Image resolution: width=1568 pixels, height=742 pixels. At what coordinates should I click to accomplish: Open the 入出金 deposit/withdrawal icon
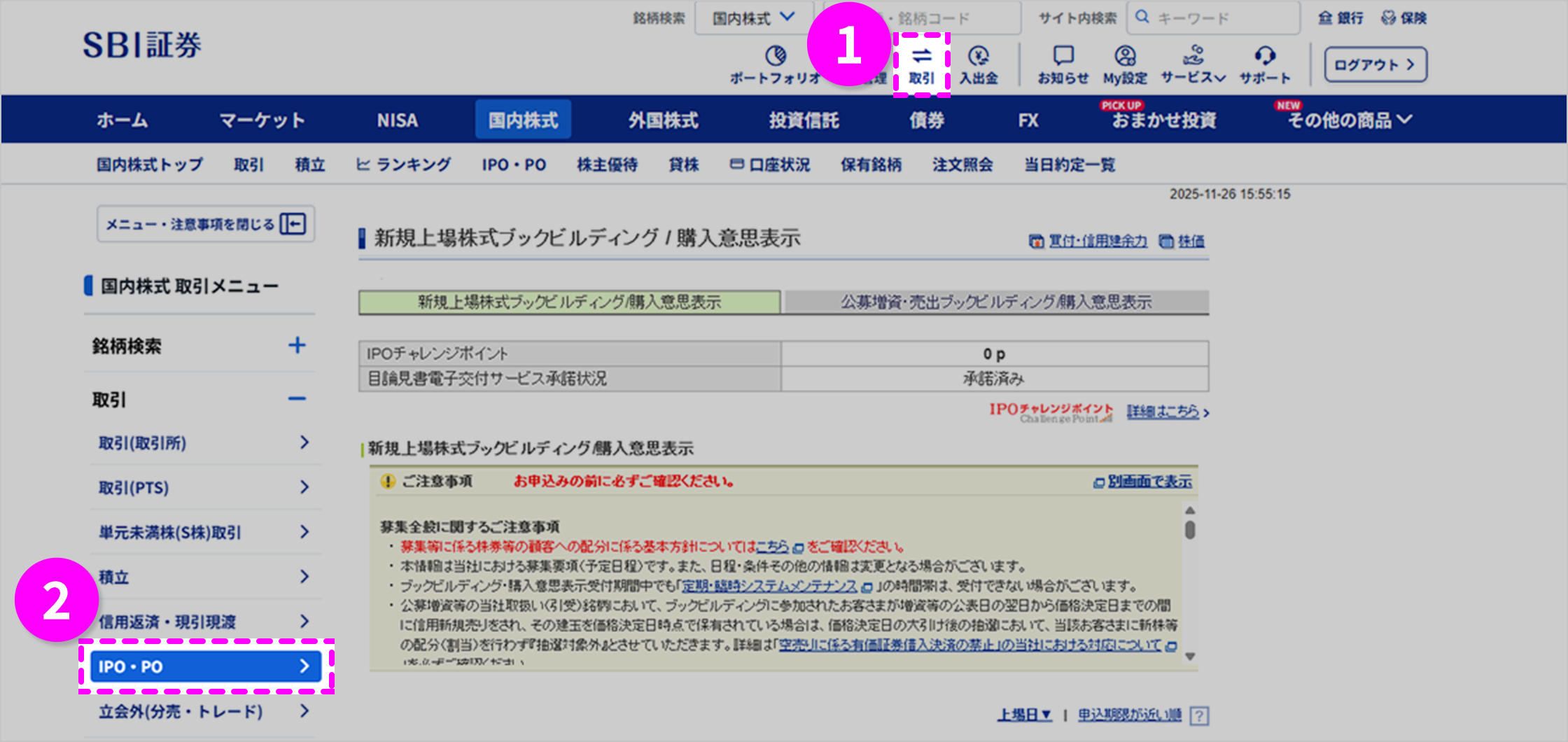point(980,63)
